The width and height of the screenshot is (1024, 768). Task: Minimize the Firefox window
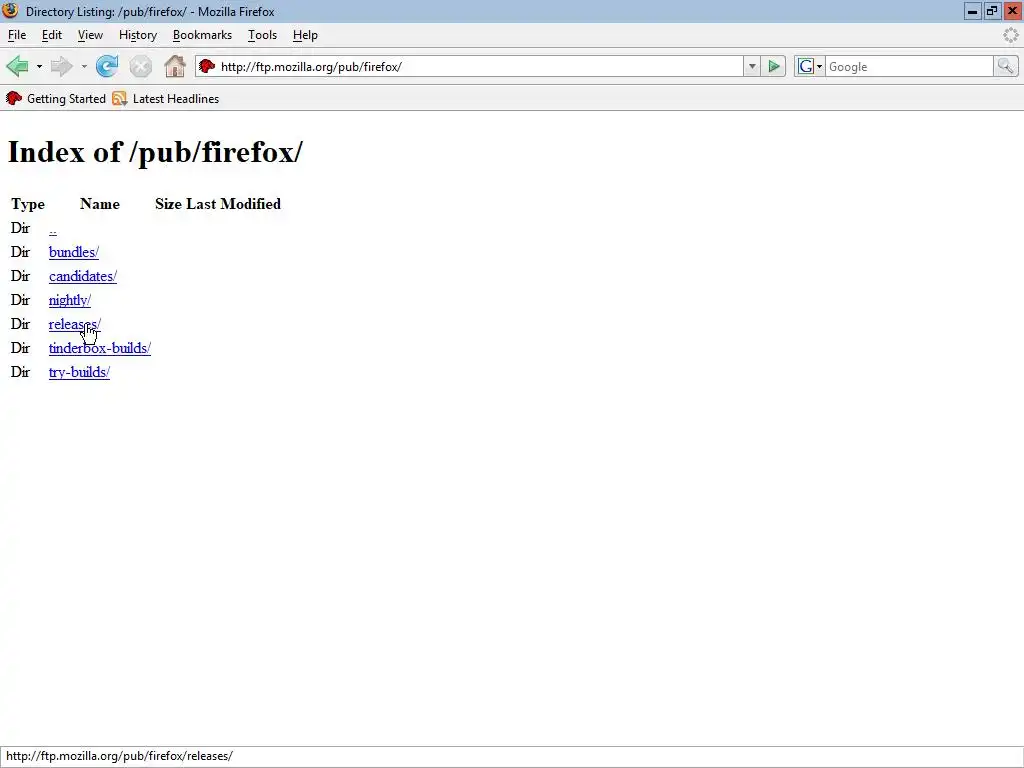click(x=972, y=11)
